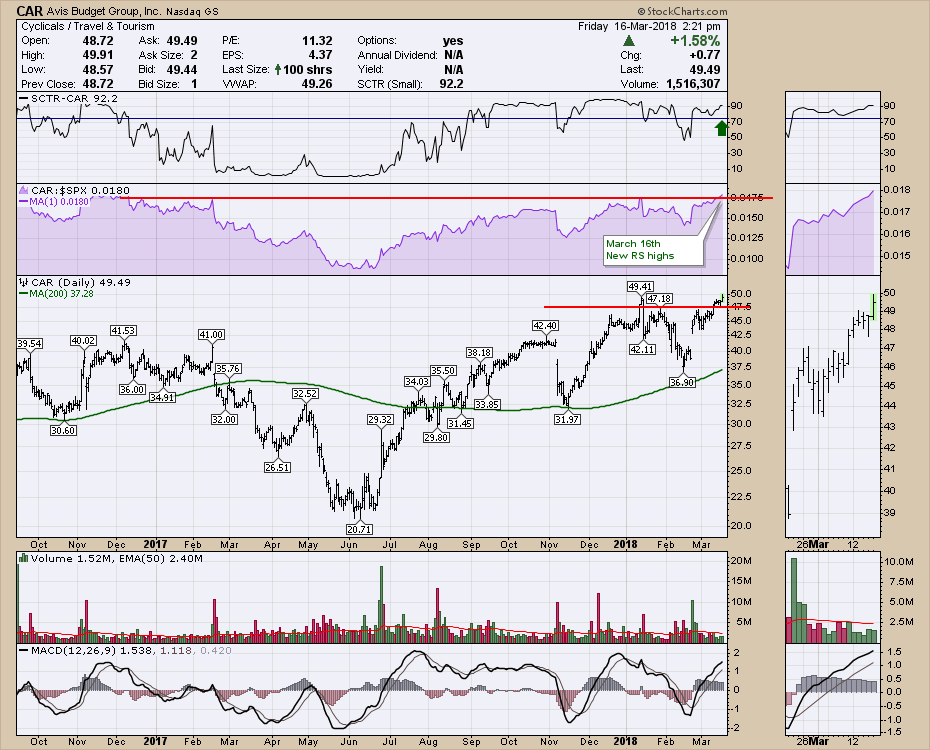Click the '32.00' price label
The image size is (930, 750).
[x=224, y=419]
